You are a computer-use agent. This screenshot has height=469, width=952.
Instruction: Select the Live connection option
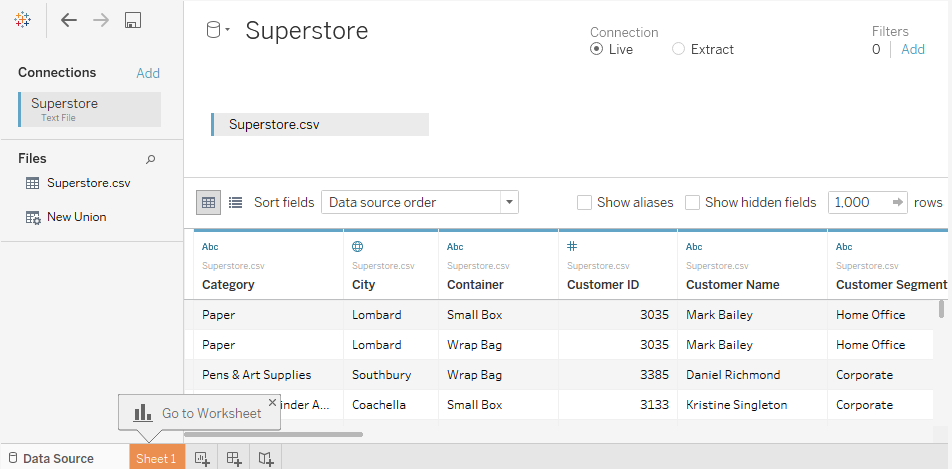tap(596, 49)
